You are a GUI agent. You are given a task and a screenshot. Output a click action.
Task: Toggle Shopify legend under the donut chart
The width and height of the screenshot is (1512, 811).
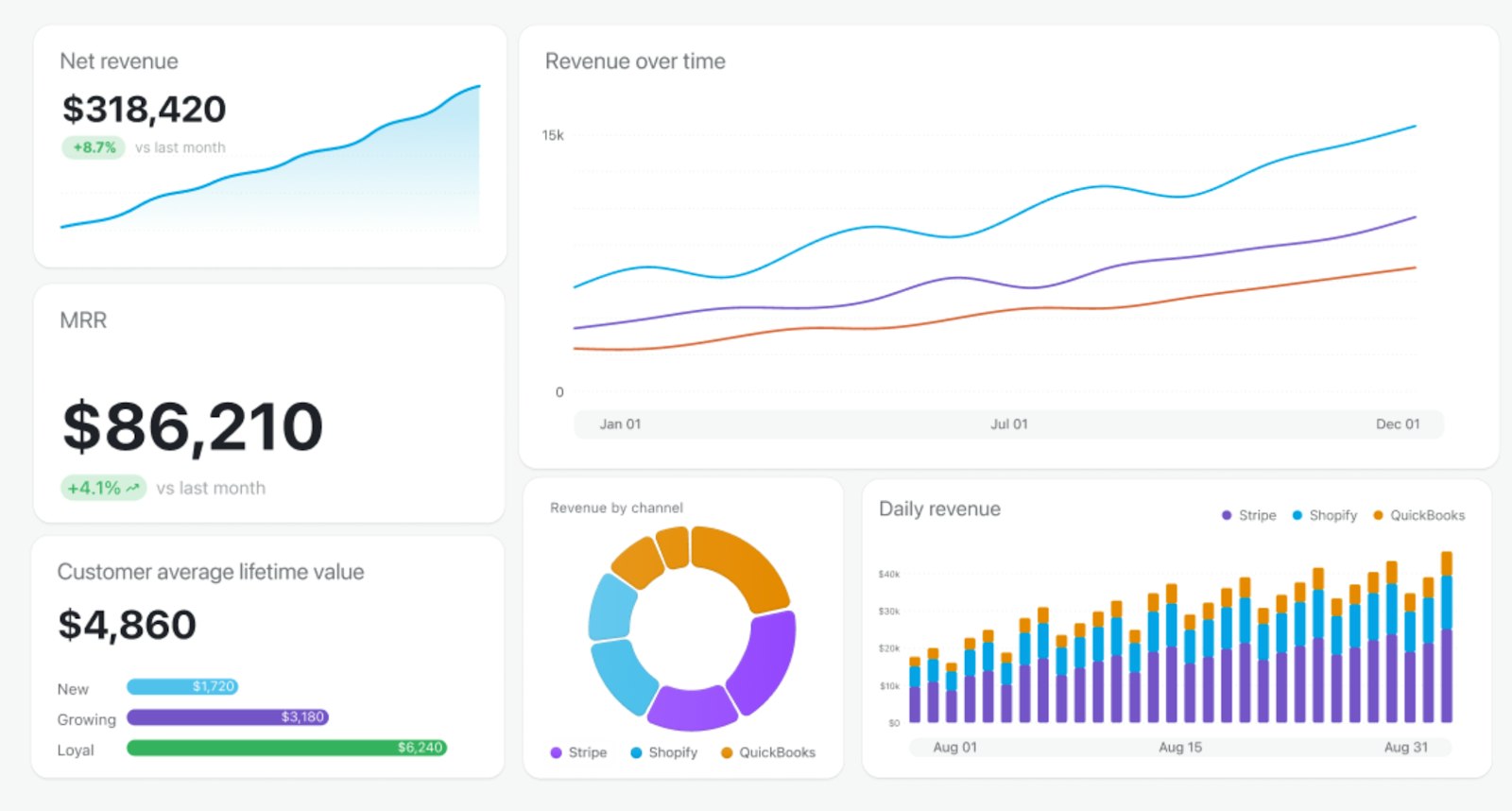[x=663, y=752]
